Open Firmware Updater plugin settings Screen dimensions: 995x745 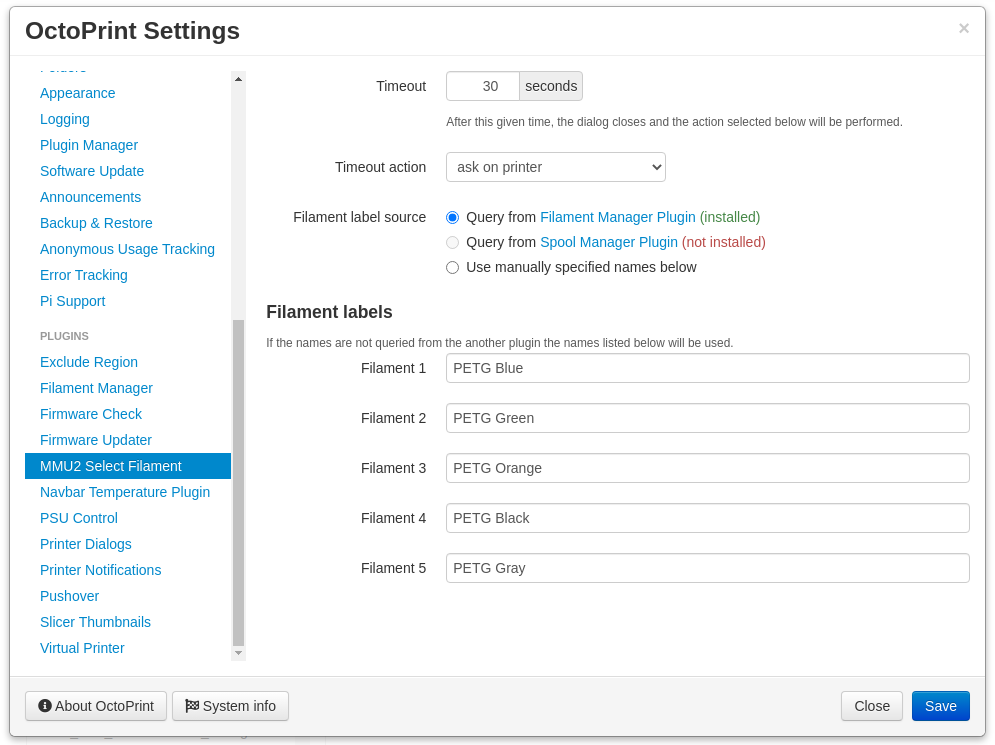96,440
